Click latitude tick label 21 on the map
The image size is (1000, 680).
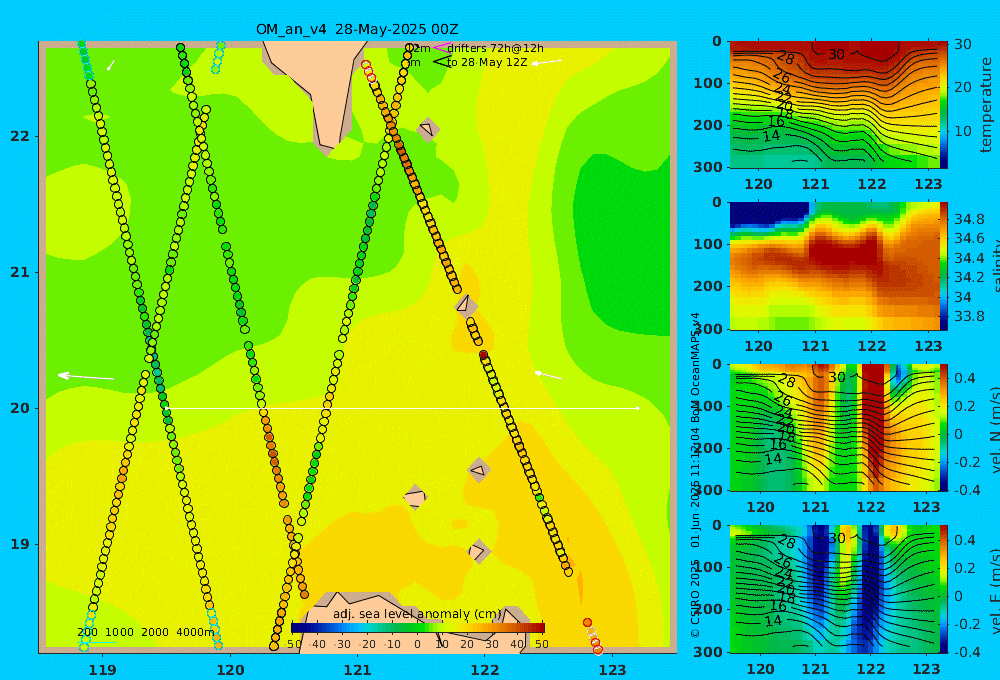click(20, 272)
